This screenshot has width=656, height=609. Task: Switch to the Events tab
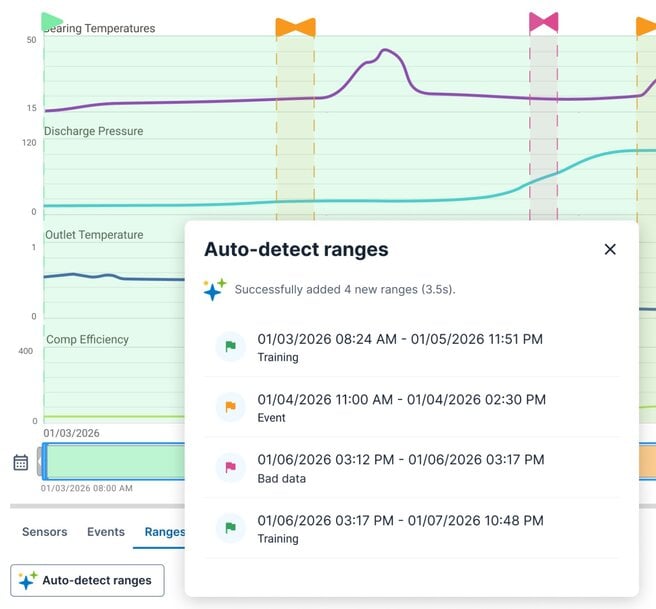(106, 532)
